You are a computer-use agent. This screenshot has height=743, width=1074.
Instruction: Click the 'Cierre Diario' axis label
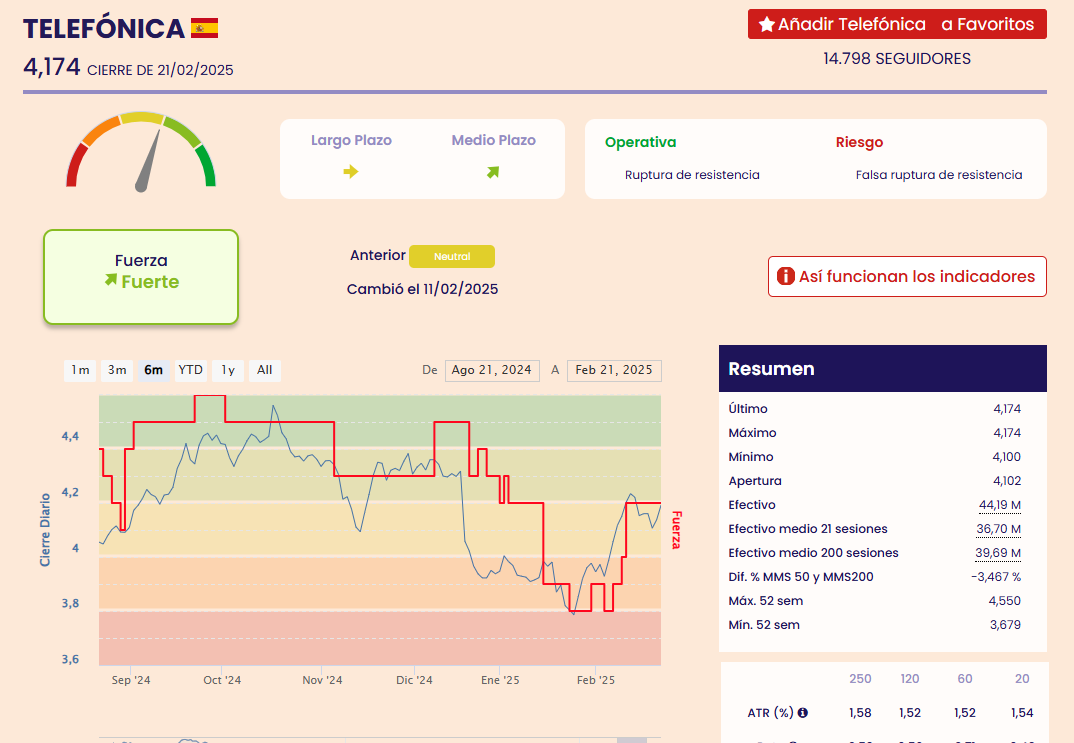pos(45,530)
